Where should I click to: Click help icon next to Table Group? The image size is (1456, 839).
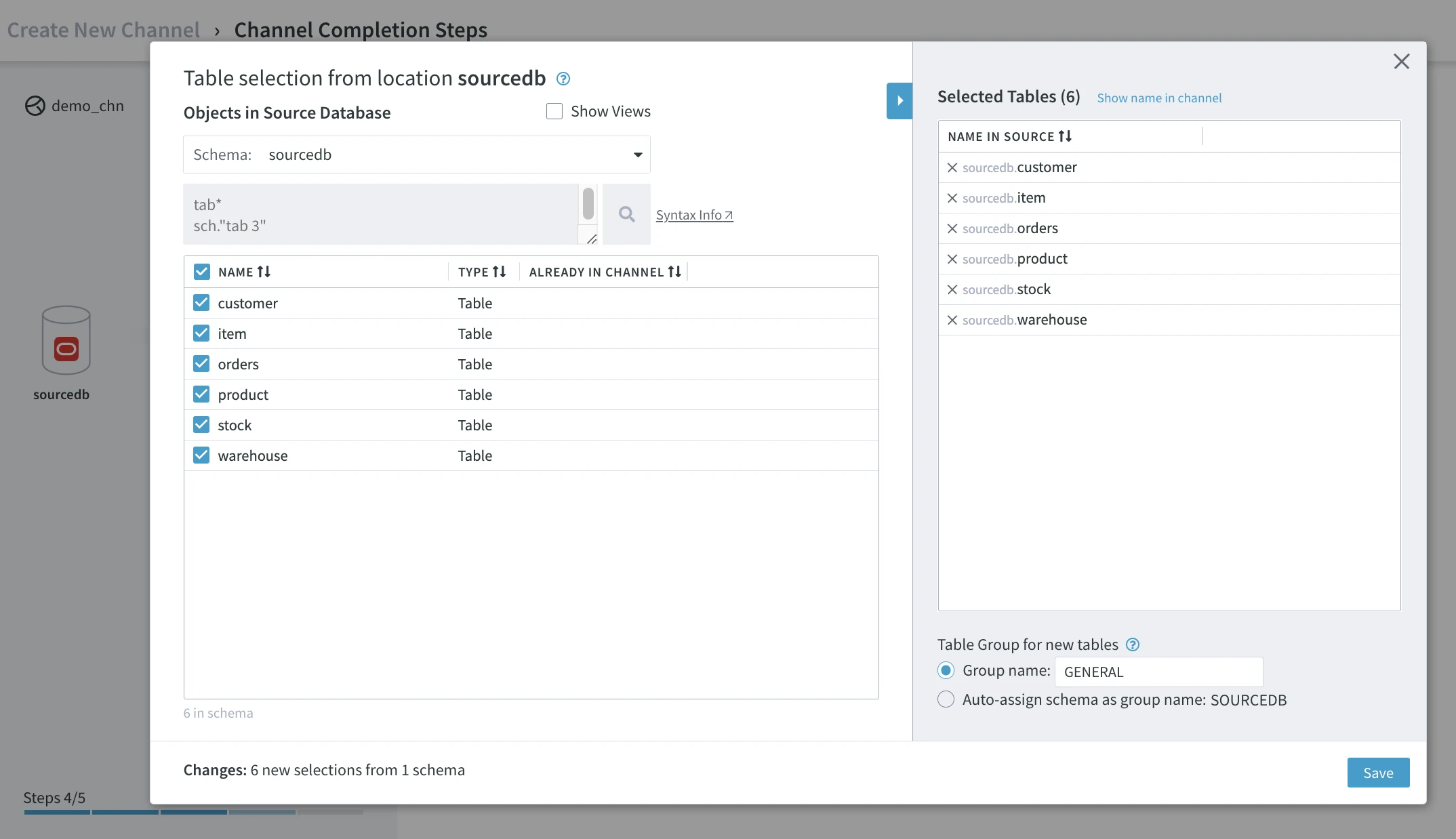click(x=1132, y=644)
